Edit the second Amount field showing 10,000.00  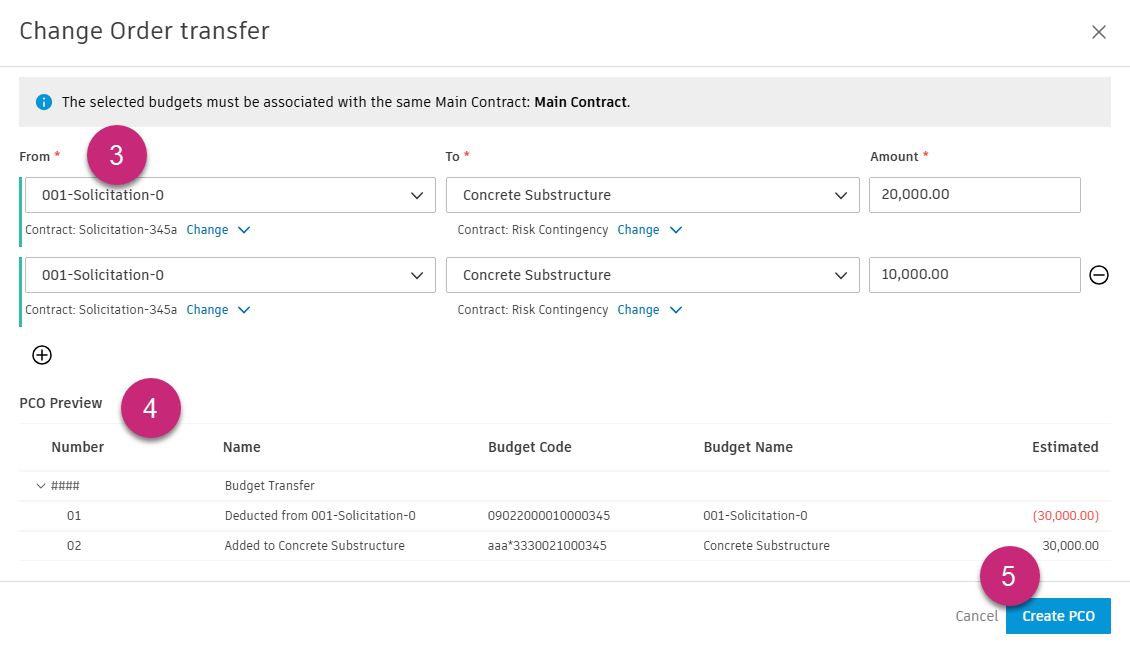974,274
